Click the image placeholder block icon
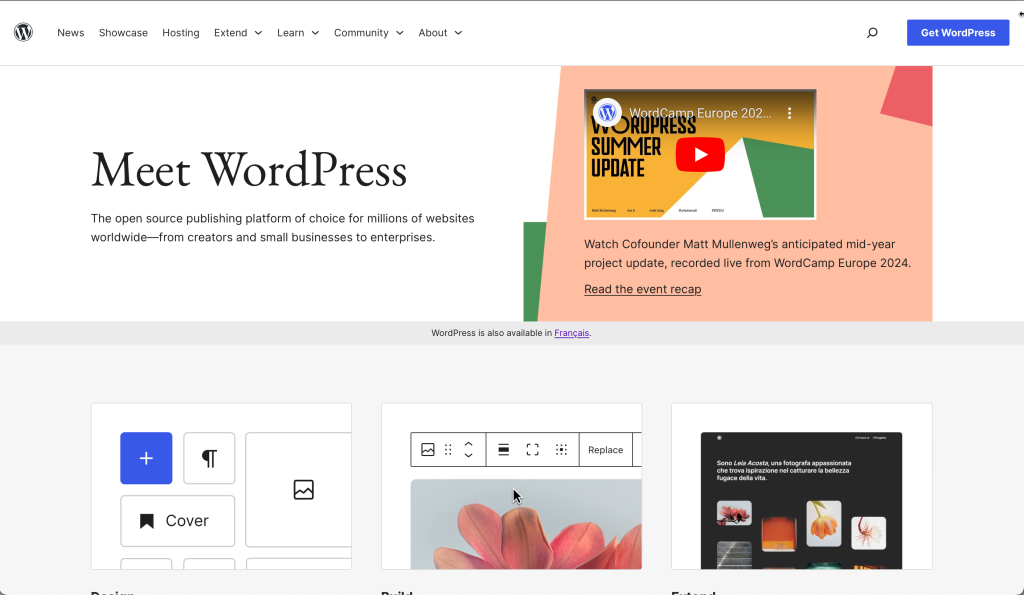Viewport: 1024px width, 595px height. pyautogui.click(x=304, y=489)
